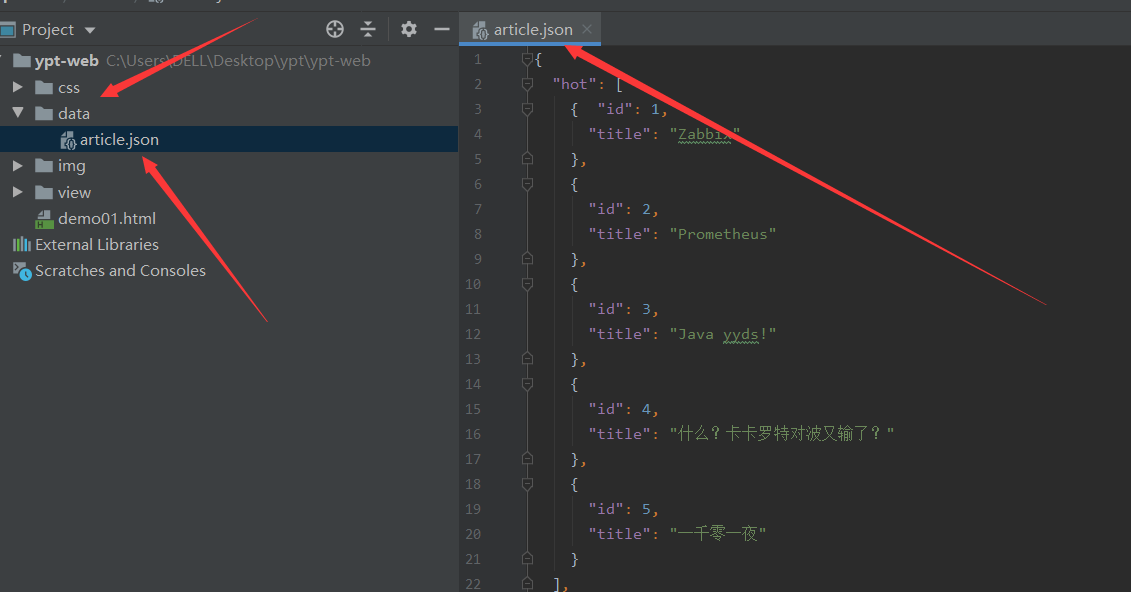Click the fold end marker on line 5
1131x592 pixels.
[527, 159]
